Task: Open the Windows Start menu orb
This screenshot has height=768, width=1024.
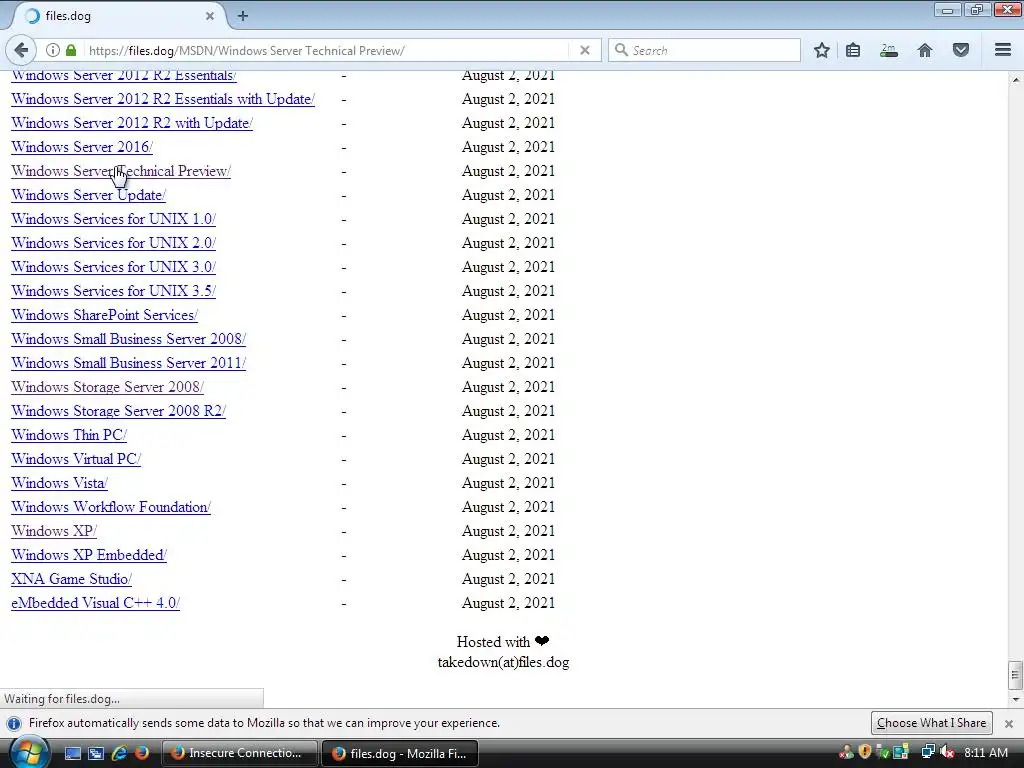Action: [27, 753]
